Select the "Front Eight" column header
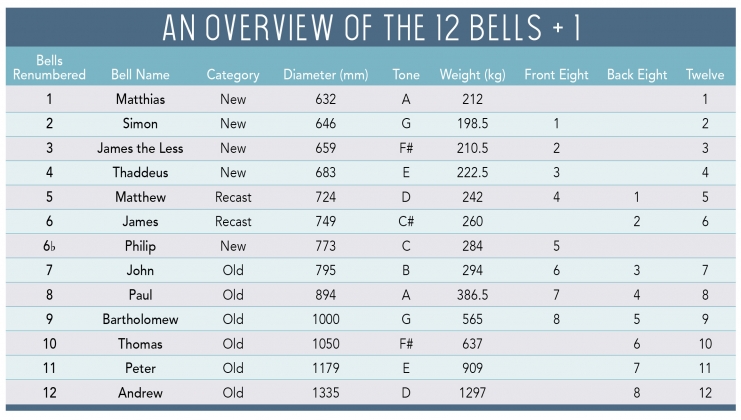The width and height of the screenshot is (741, 420). (556, 75)
